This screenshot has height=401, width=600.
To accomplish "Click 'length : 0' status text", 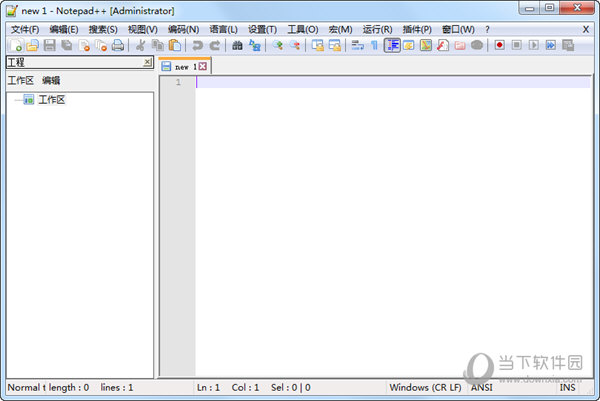I will click(69, 388).
